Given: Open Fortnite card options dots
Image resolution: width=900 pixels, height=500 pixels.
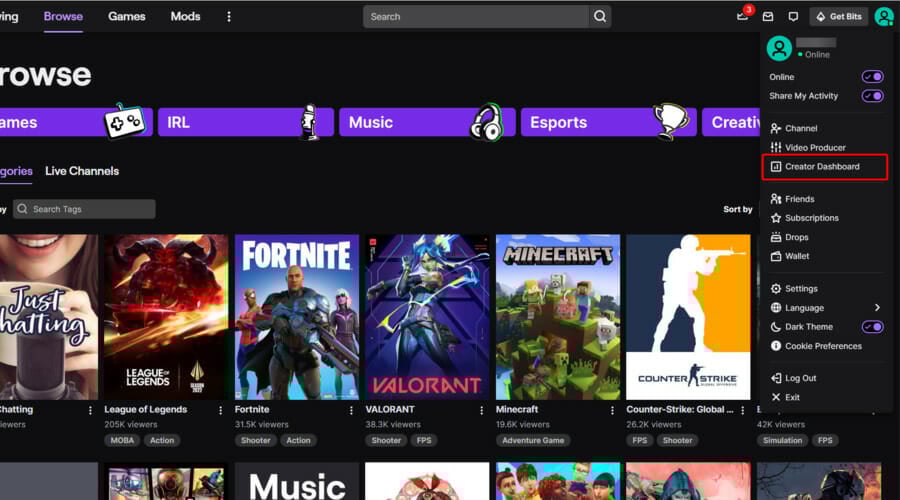Looking at the screenshot, I should (x=351, y=410).
